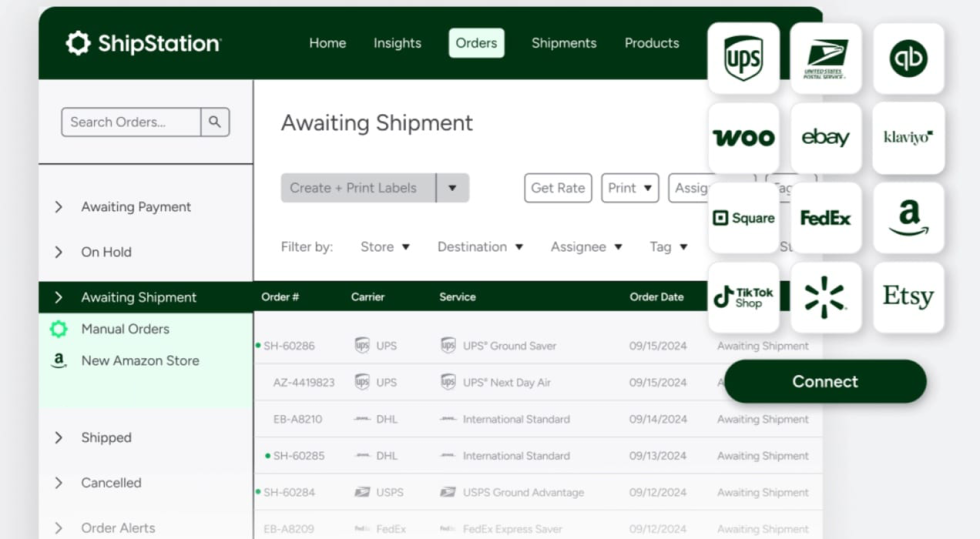Open the Insights tab
The width and height of the screenshot is (980, 539).
coord(398,43)
